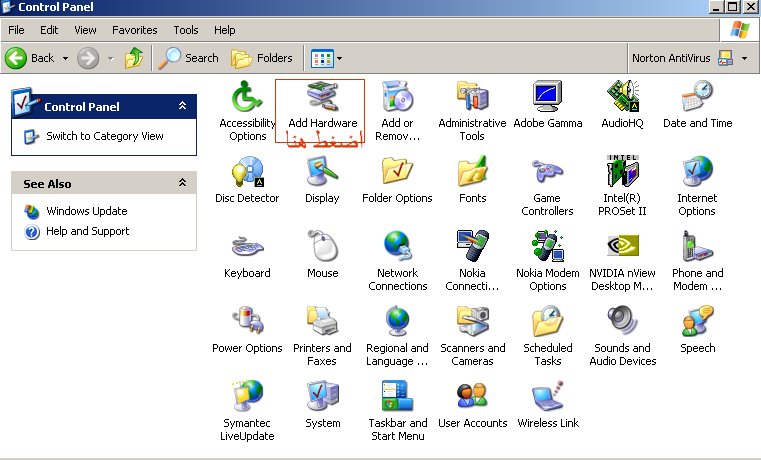
Task: Open the Favorites menu
Action: pyautogui.click(x=134, y=30)
